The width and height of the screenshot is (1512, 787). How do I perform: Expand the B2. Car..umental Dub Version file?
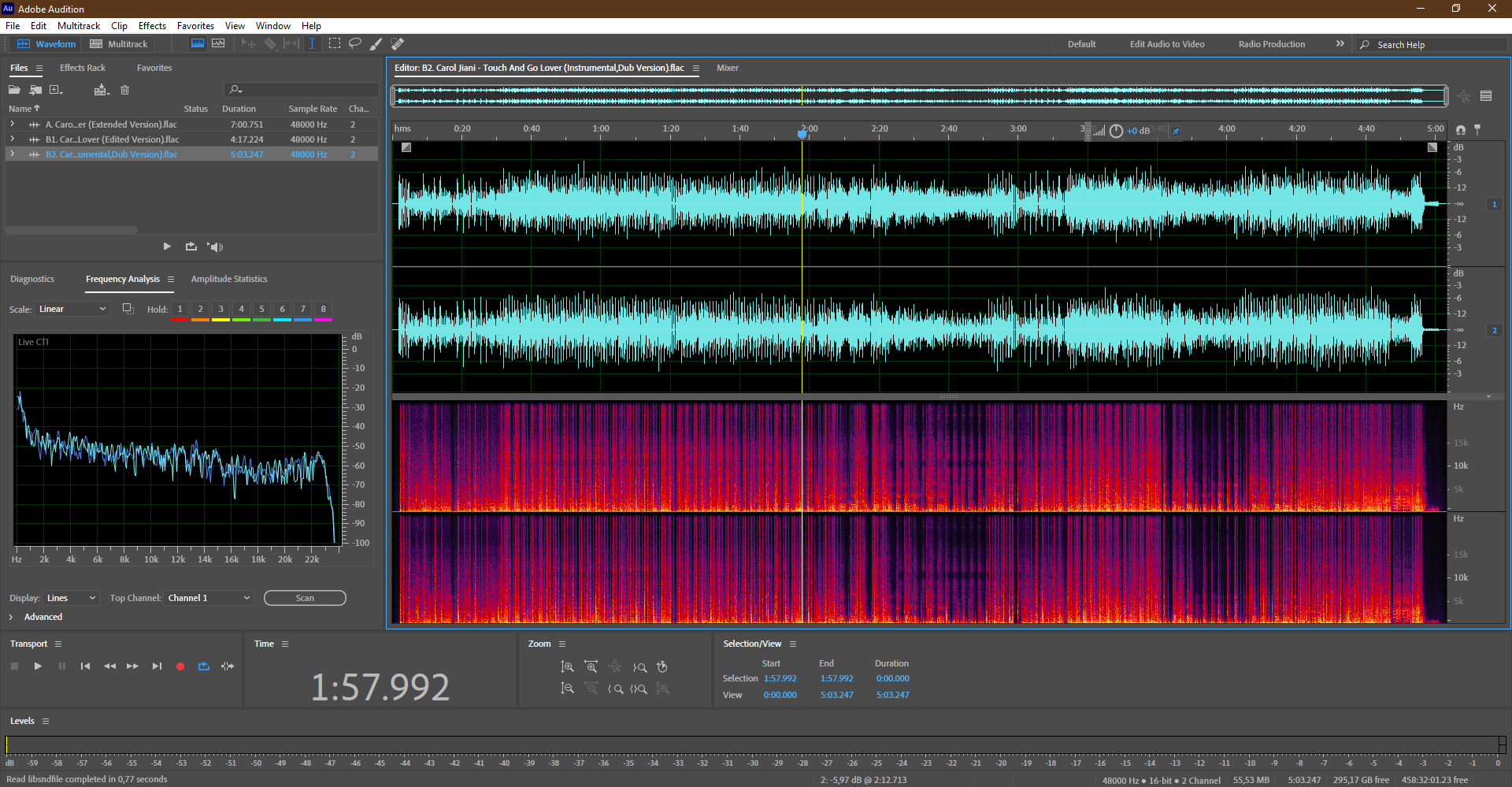point(12,154)
